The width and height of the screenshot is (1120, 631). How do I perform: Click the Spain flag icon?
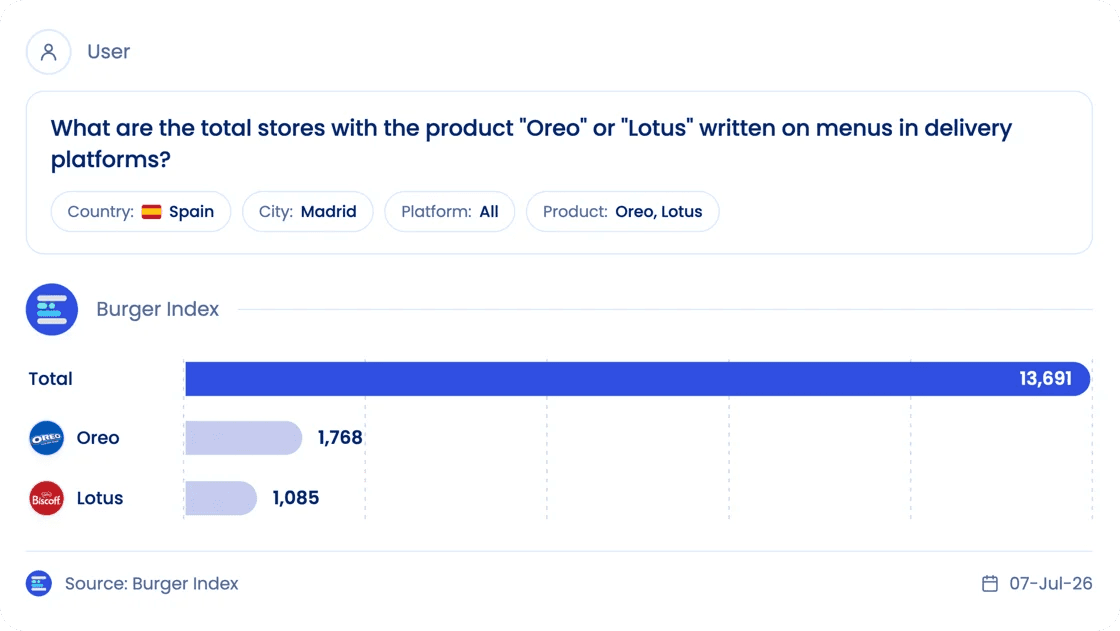tap(151, 212)
